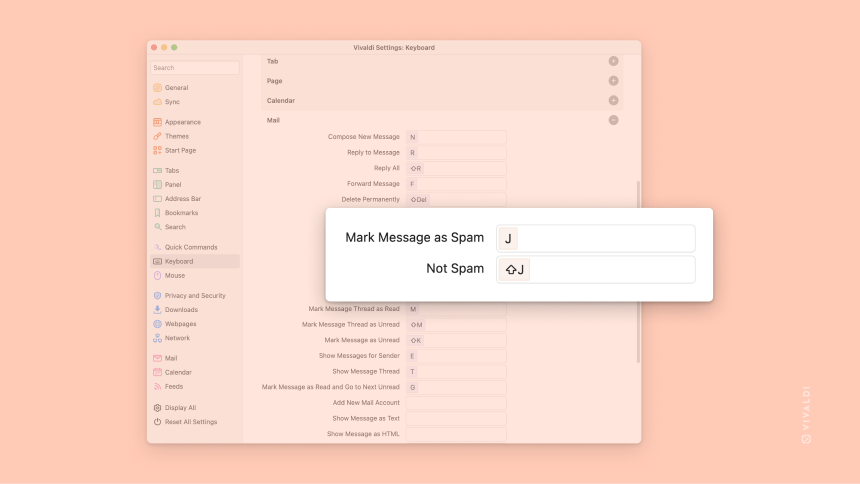
Task: Expand the Tab shortcuts section
Action: coord(613,61)
